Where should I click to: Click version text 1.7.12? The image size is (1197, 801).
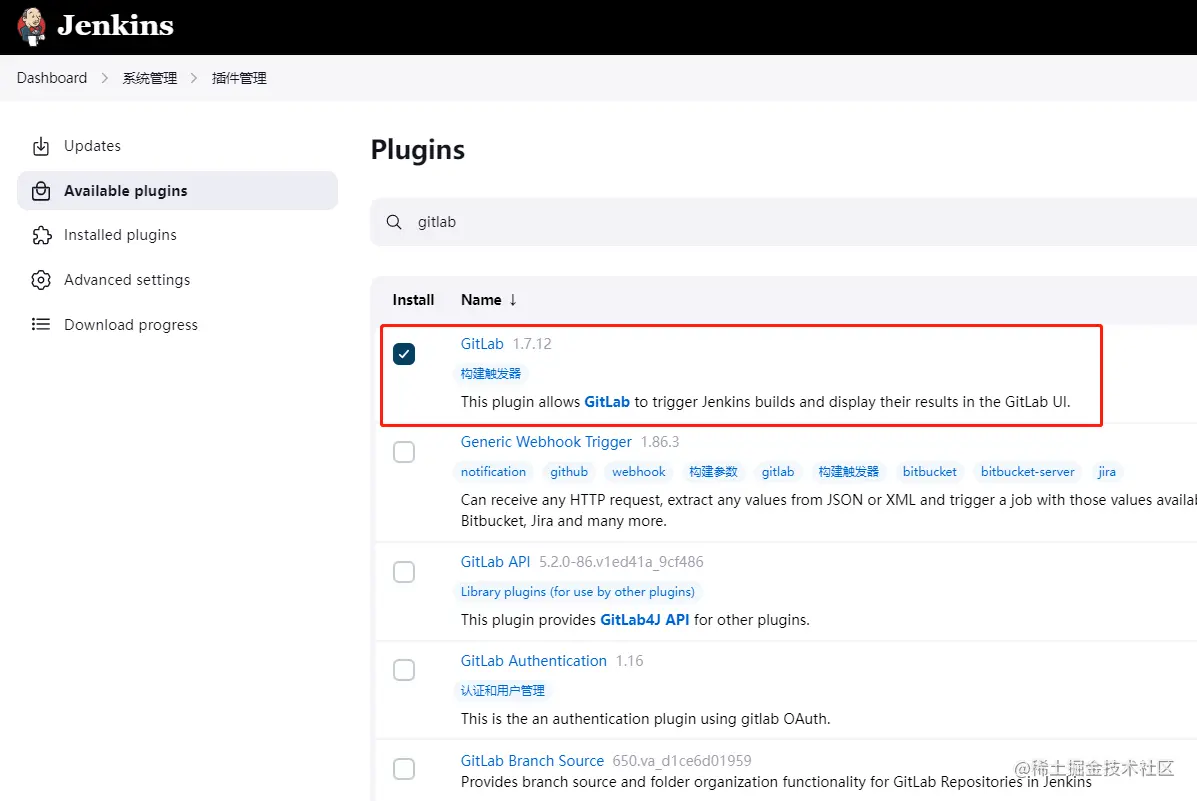pos(532,344)
